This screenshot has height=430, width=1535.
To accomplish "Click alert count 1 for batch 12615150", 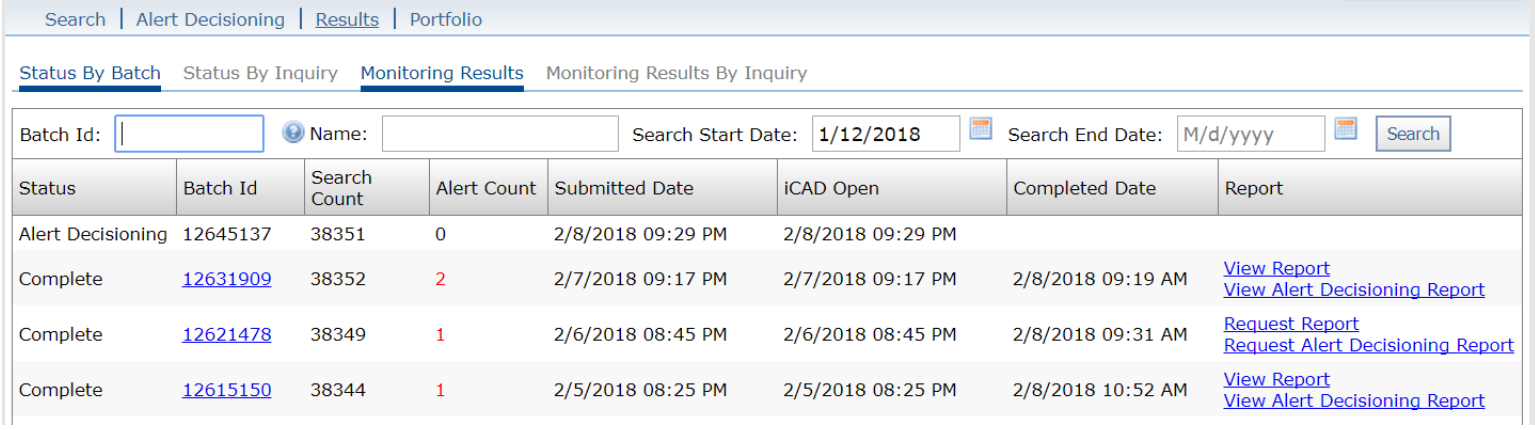I will click(x=441, y=390).
